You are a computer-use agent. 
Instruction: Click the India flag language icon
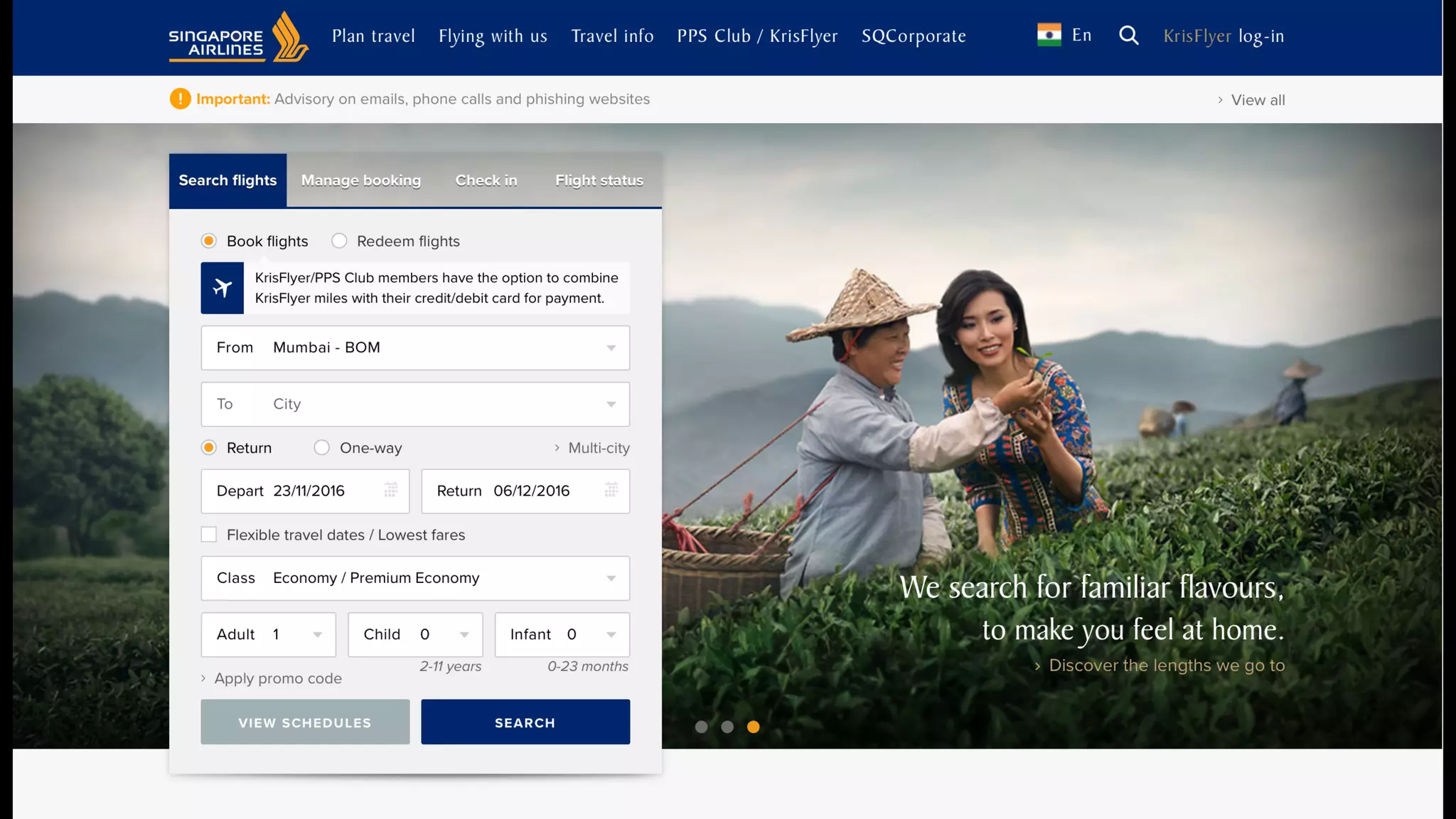coord(1049,35)
